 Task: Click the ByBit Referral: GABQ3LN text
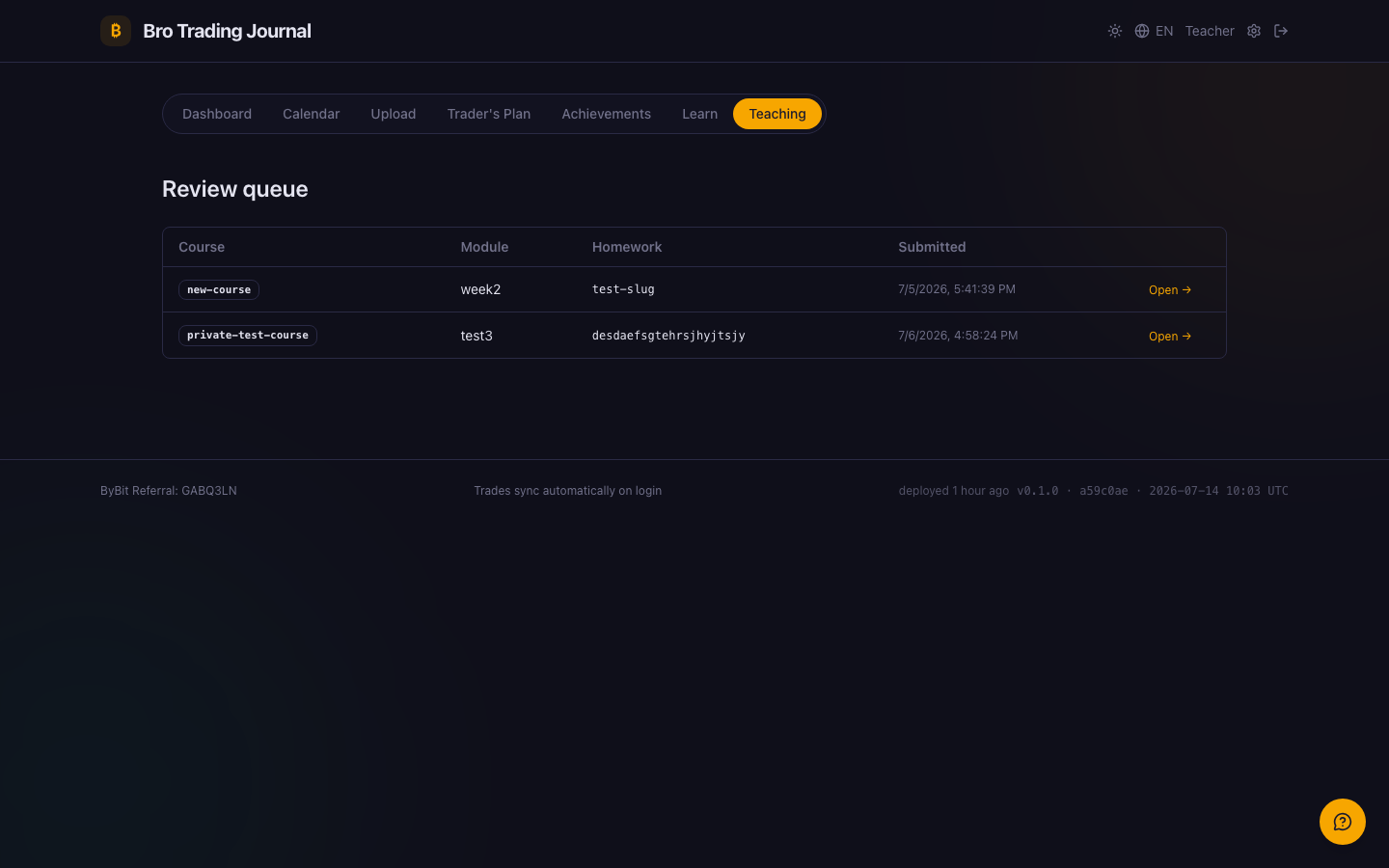click(x=169, y=491)
